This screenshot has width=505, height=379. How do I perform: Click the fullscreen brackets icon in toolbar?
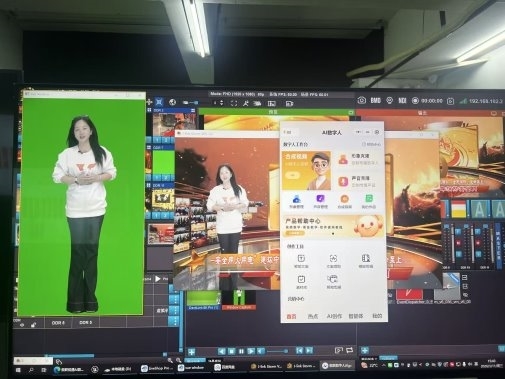coord(234,103)
